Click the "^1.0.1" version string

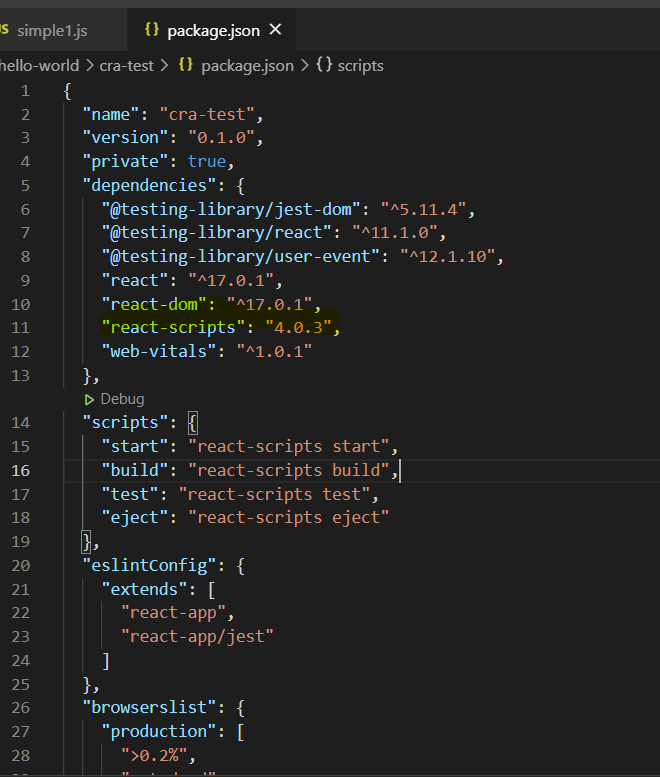tap(275, 351)
